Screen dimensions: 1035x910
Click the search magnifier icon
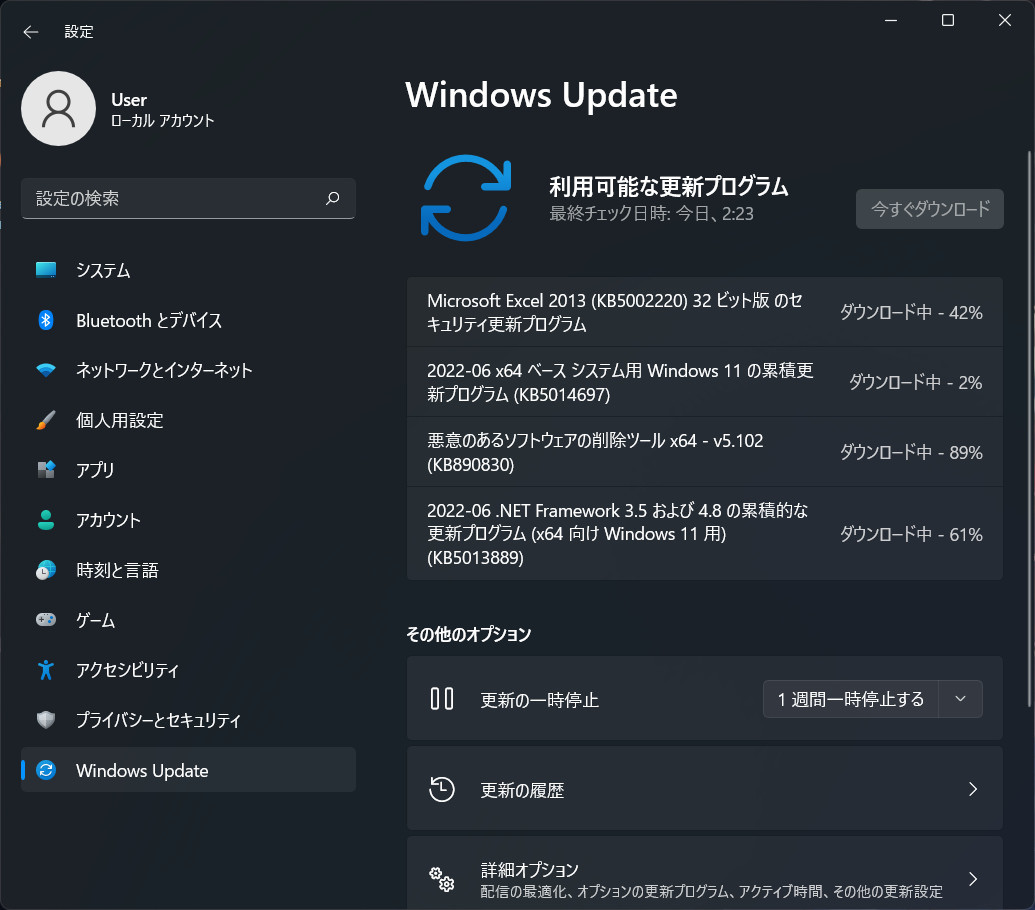point(333,198)
